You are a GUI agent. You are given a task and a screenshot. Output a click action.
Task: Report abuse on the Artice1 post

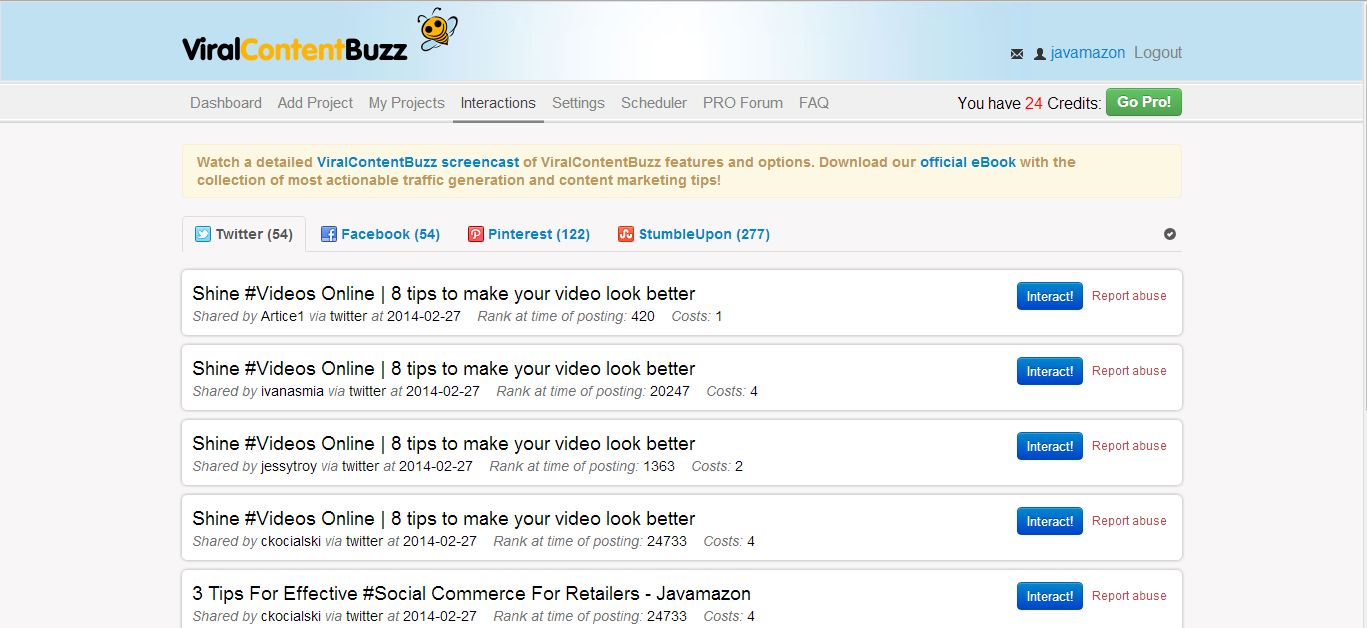(x=1129, y=296)
